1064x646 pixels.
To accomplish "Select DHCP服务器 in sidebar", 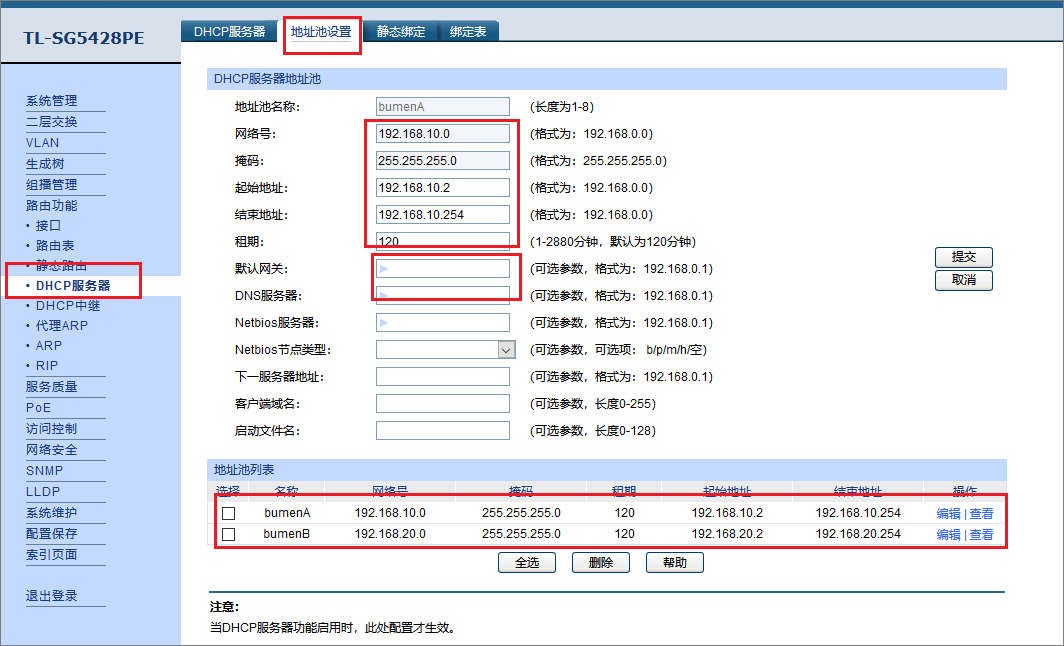I will 73,286.
